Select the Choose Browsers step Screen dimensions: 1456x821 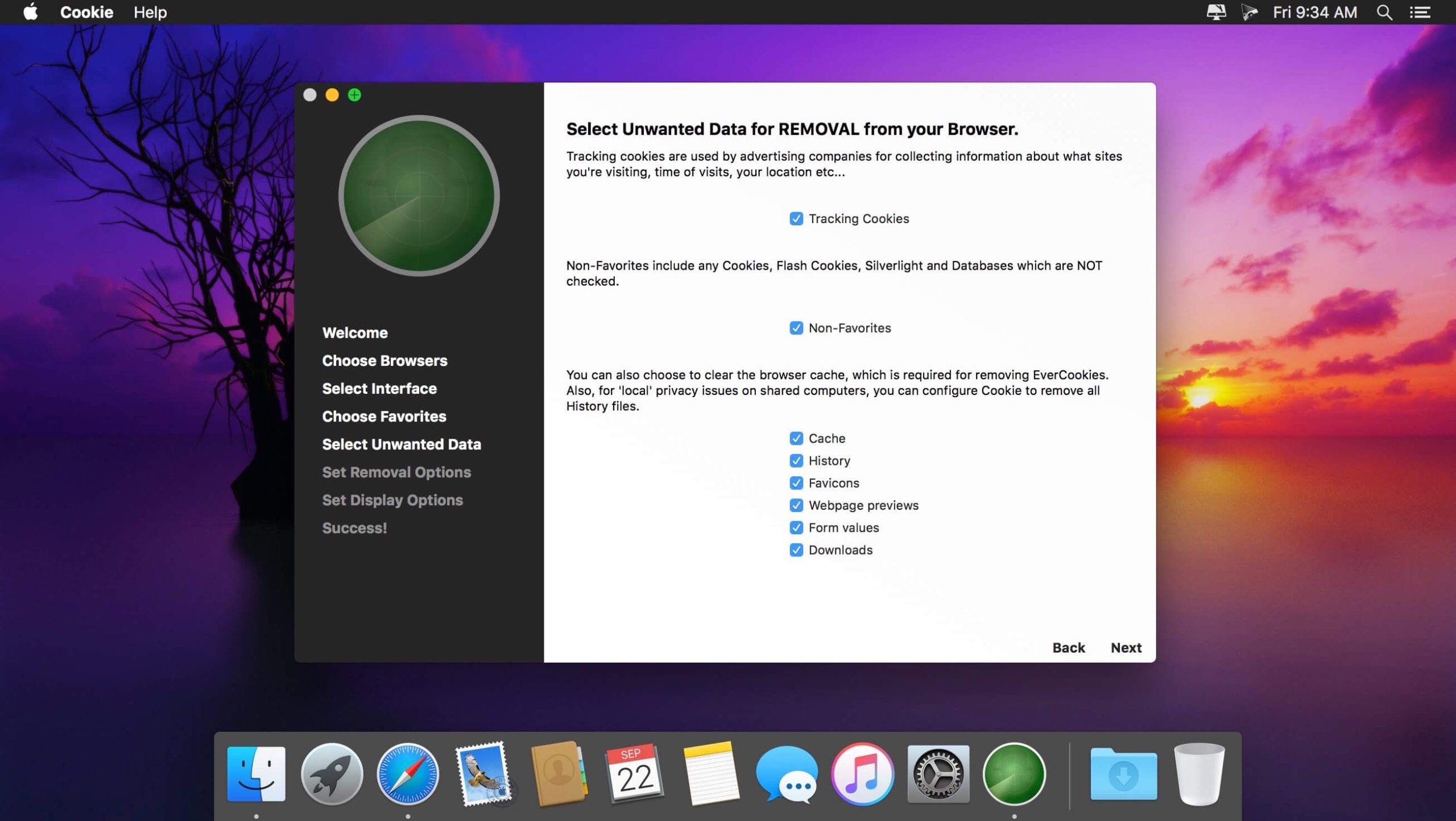(384, 360)
